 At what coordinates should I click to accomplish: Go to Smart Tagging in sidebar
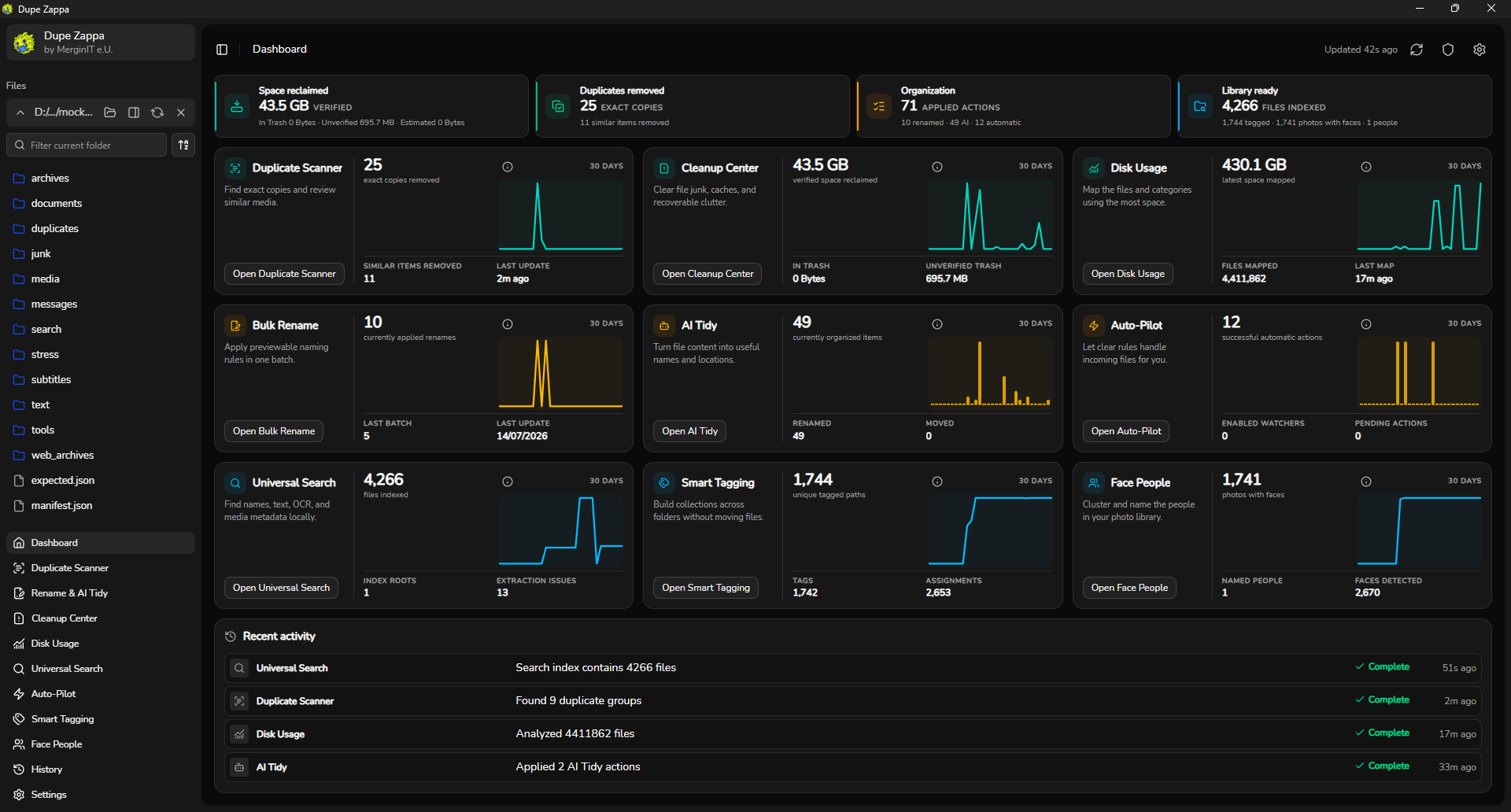(101, 719)
